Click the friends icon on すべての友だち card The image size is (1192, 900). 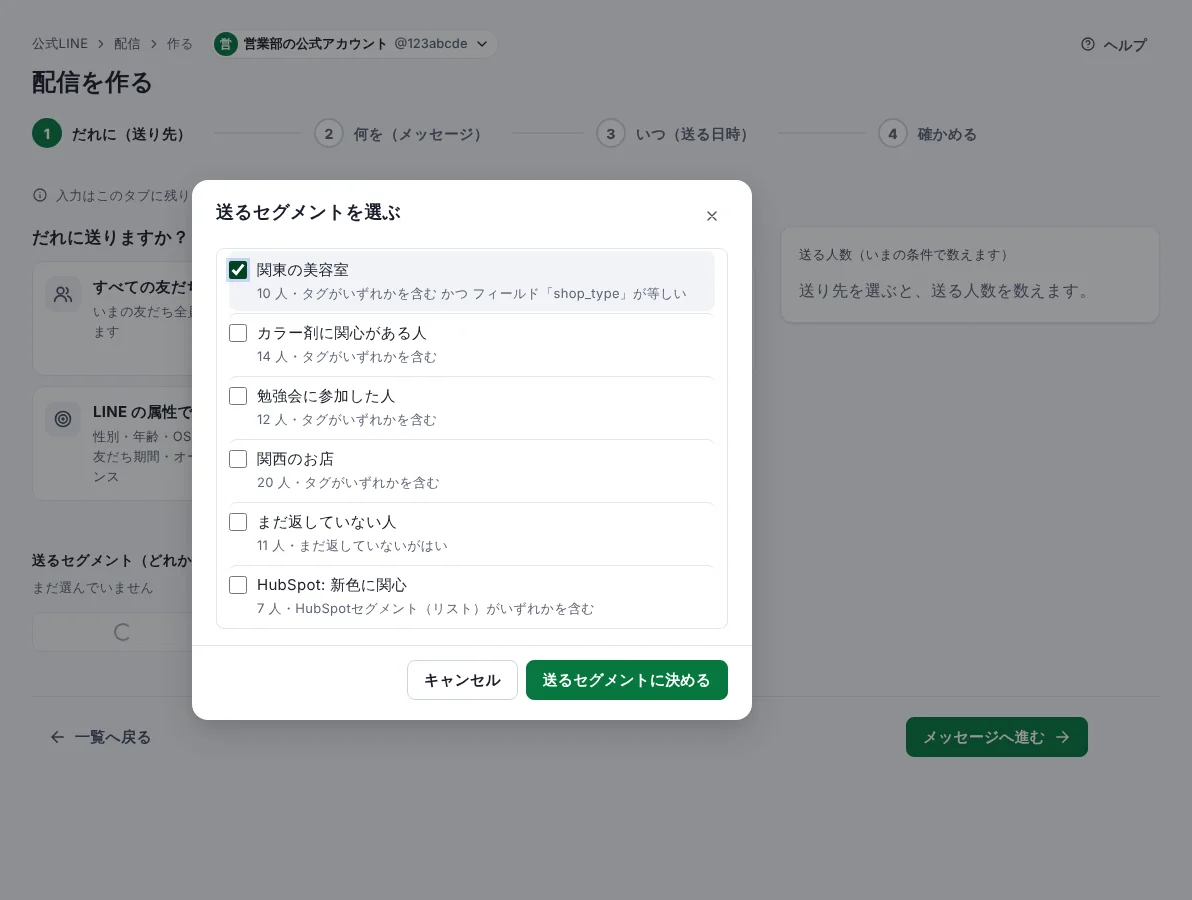(63, 294)
